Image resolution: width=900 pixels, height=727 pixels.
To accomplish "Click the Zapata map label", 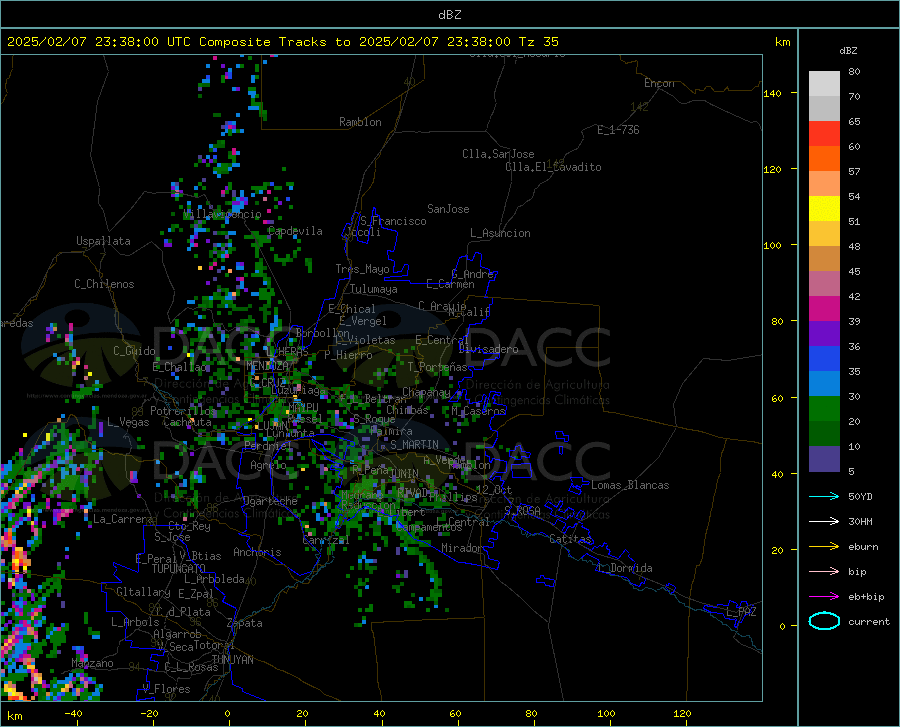I will tap(245, 623).
